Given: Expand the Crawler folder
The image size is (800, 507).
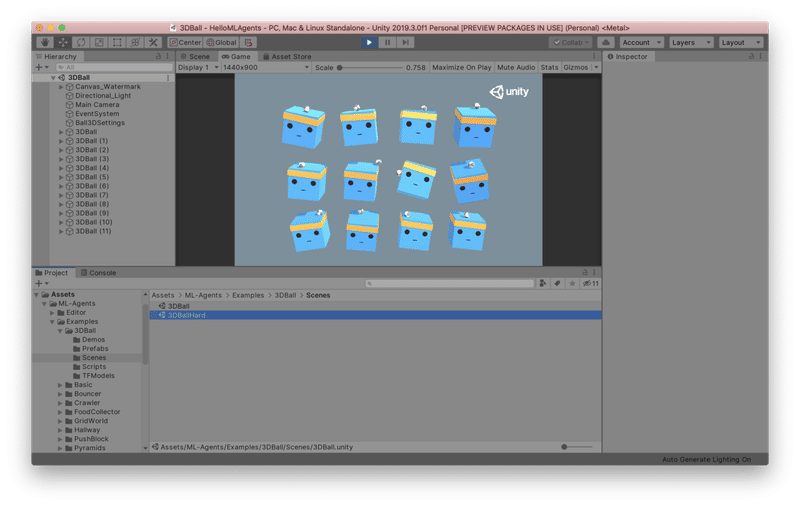Looking at the screenshot, I should [60, 403].
